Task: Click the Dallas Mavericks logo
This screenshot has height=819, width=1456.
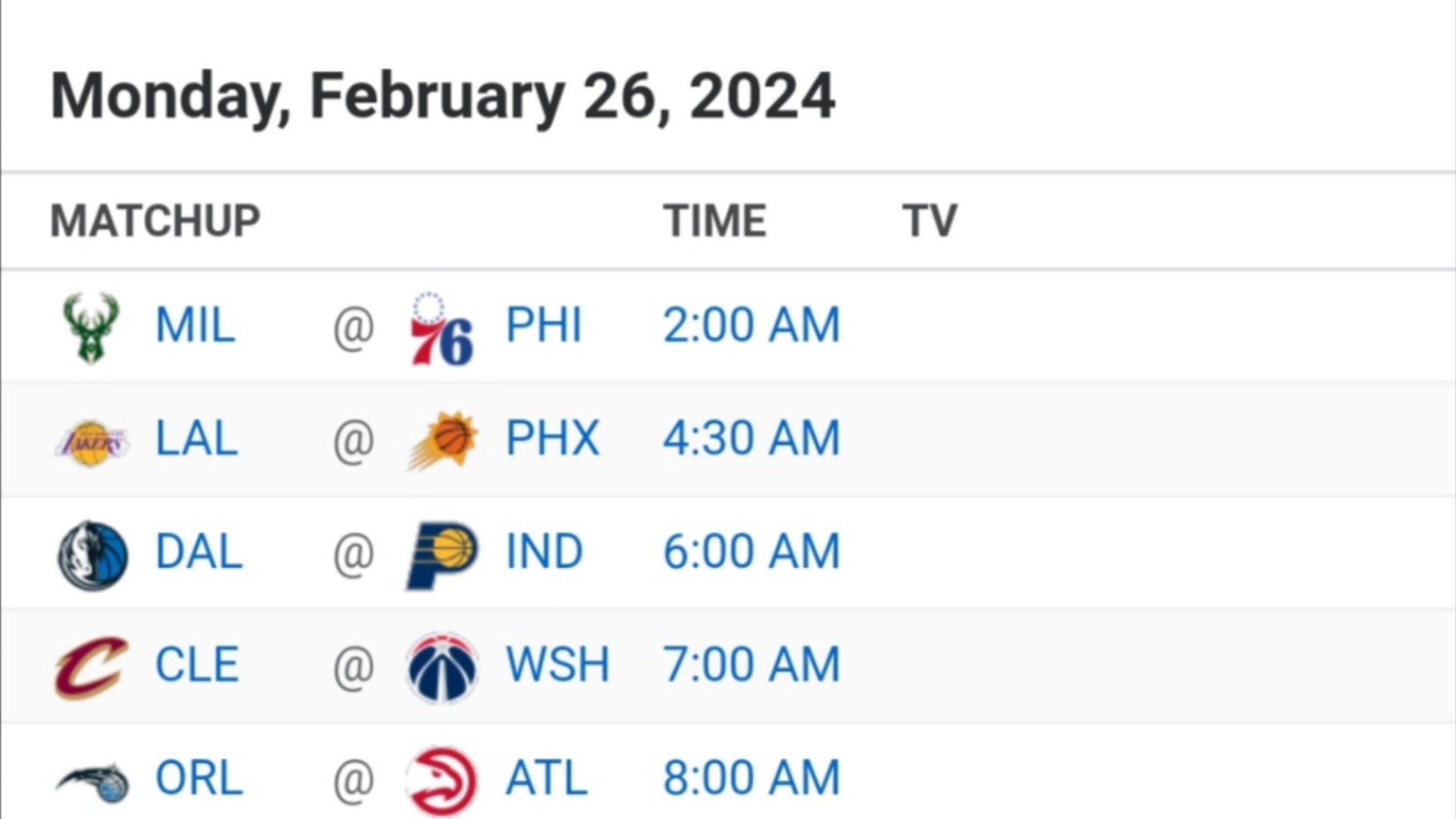Action: point(93,555)
